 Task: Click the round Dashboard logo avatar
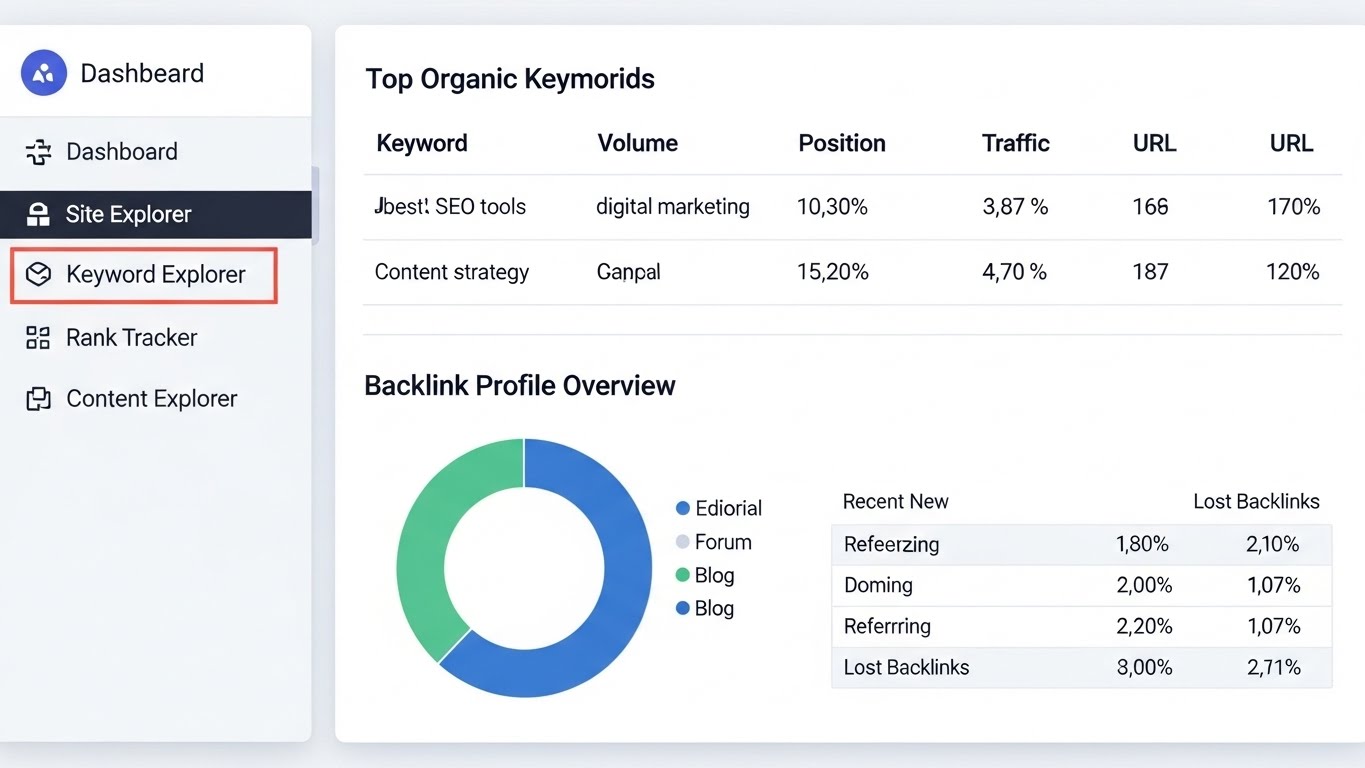(44, 73)
